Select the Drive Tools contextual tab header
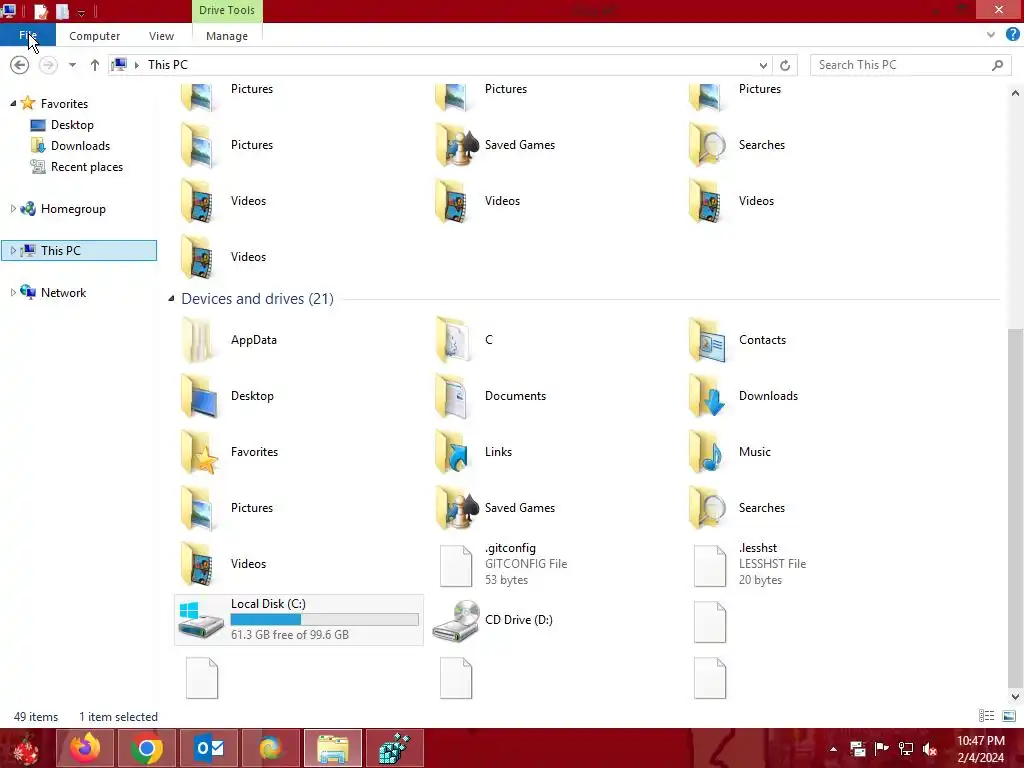 (x=227, y=10)
